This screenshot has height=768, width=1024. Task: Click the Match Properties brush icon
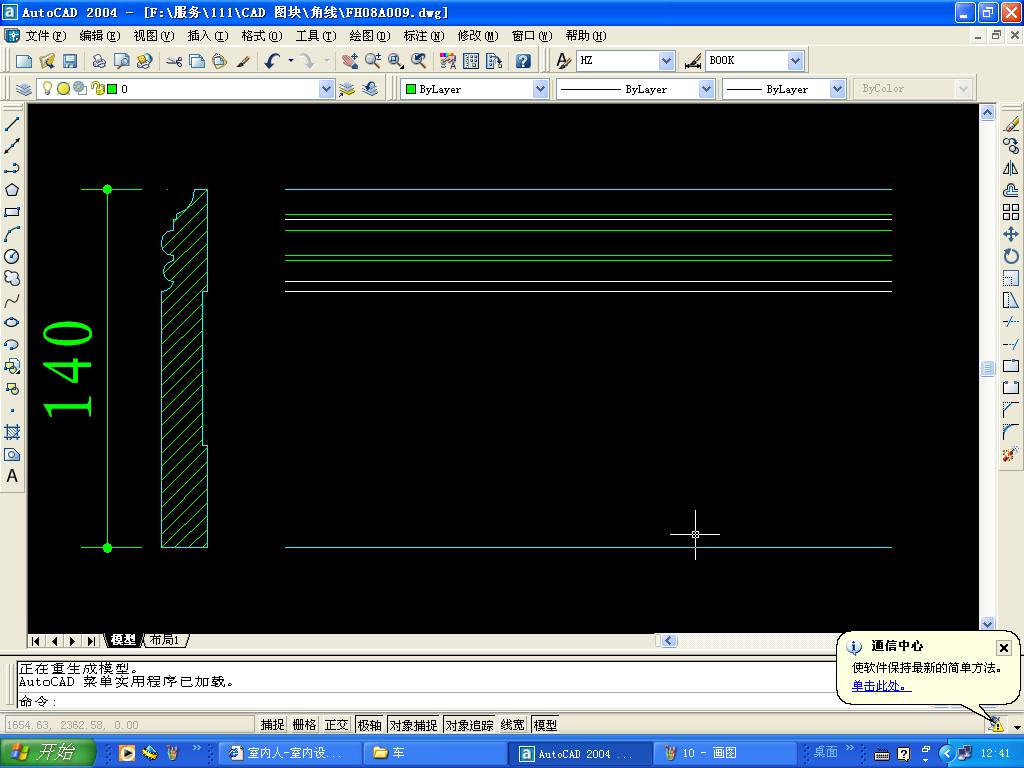click(244, 61)
